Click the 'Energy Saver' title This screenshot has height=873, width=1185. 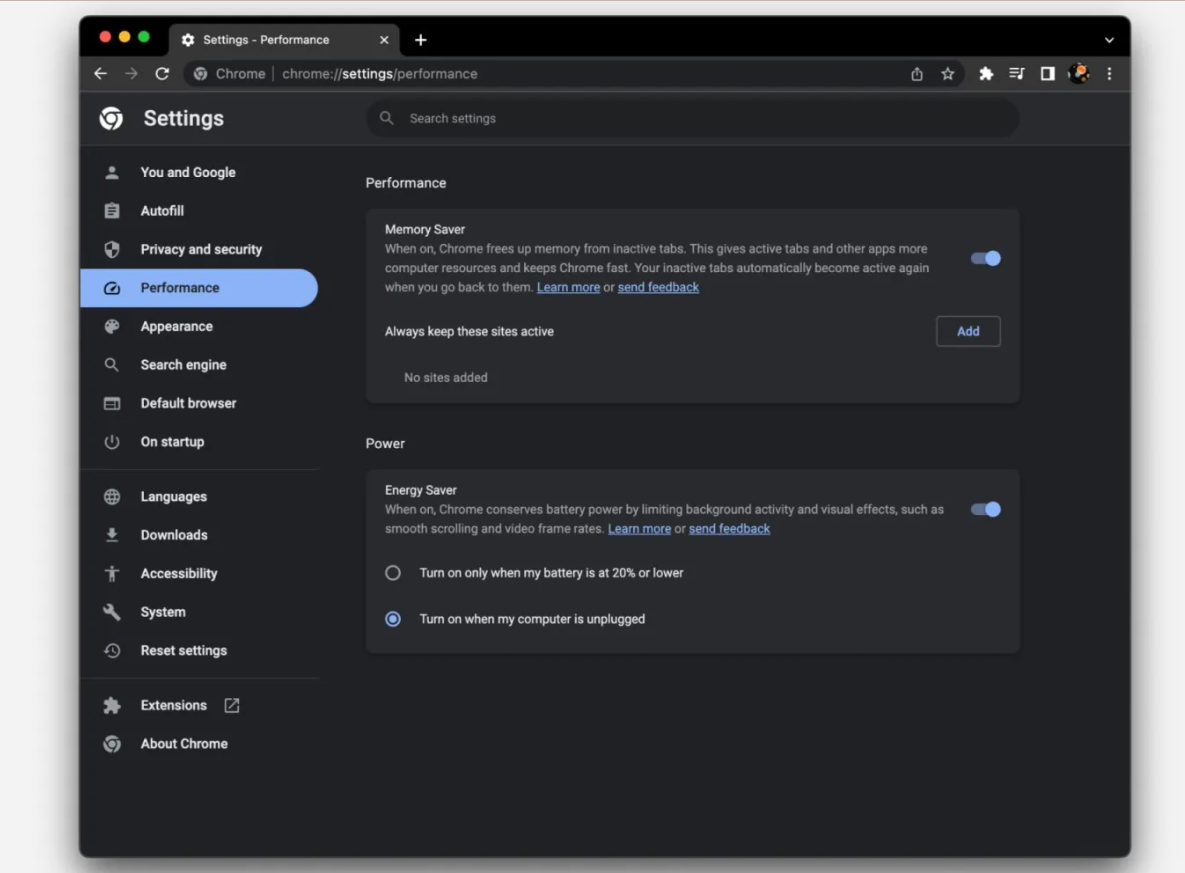(421, 490)
